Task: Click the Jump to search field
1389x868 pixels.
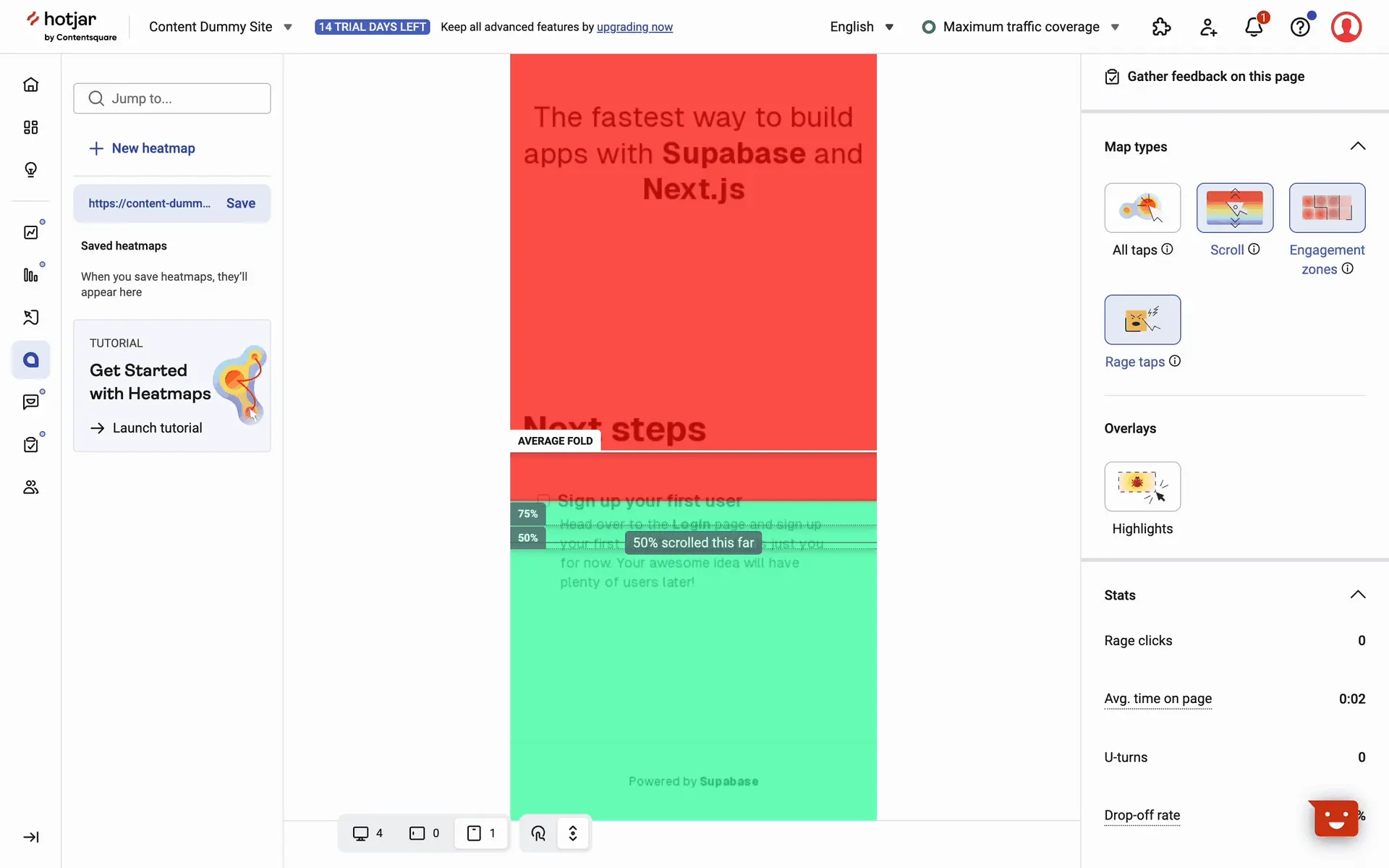Action: pos(172,98)
